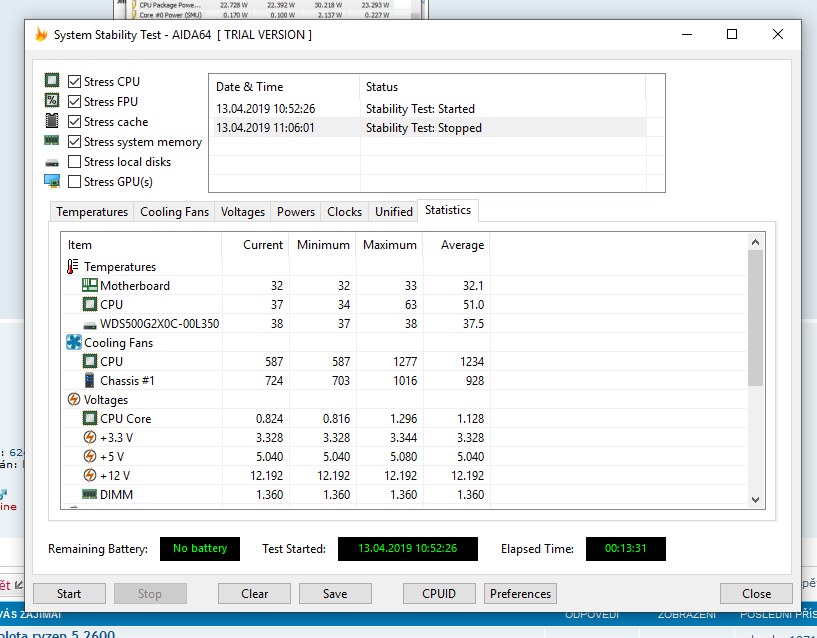Click the Start button
The image size is (817, 638).
pyautogui.click(x=69, y=594)
